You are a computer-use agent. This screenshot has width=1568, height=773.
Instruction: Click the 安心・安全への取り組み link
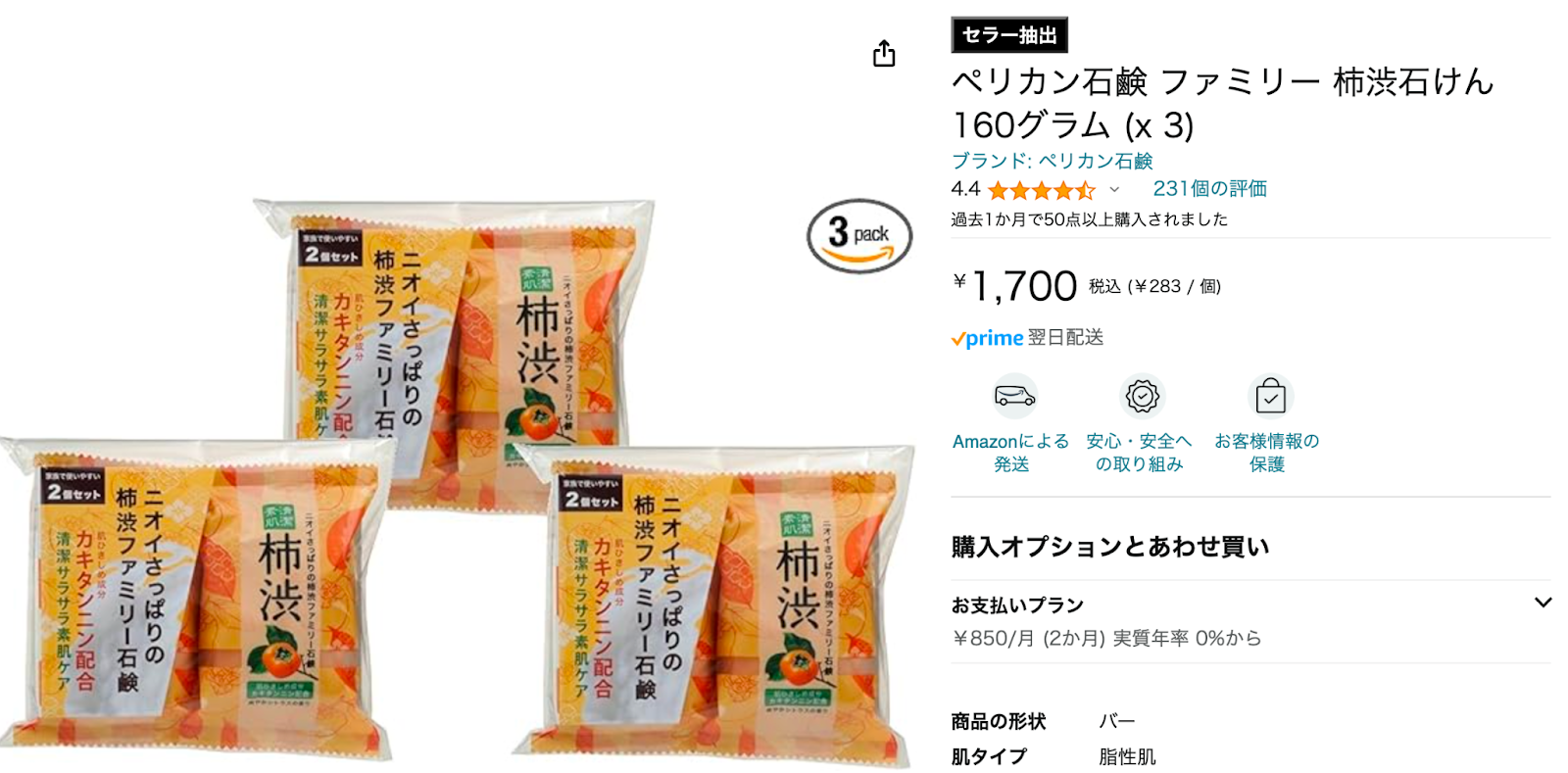[1139, 453]
